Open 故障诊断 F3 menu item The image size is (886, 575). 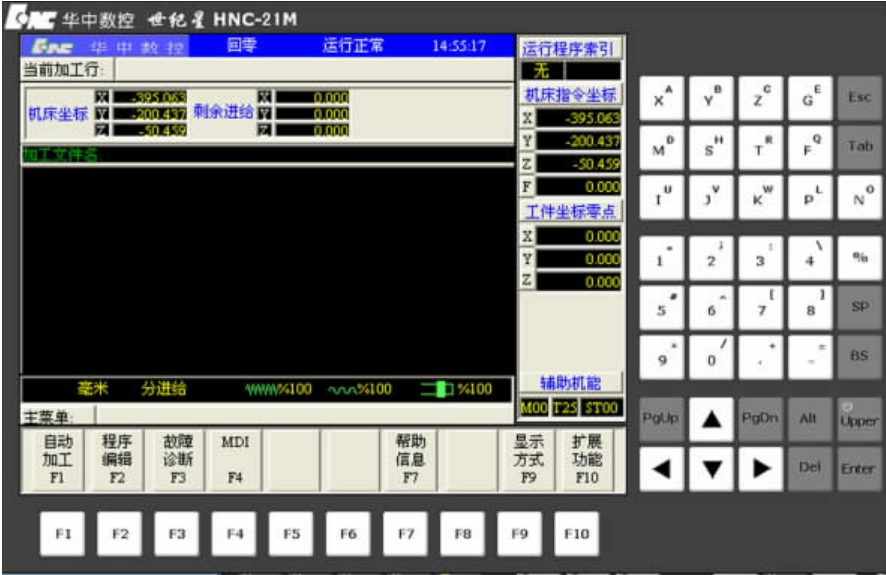pyautogui.click(x=177, y=460)
